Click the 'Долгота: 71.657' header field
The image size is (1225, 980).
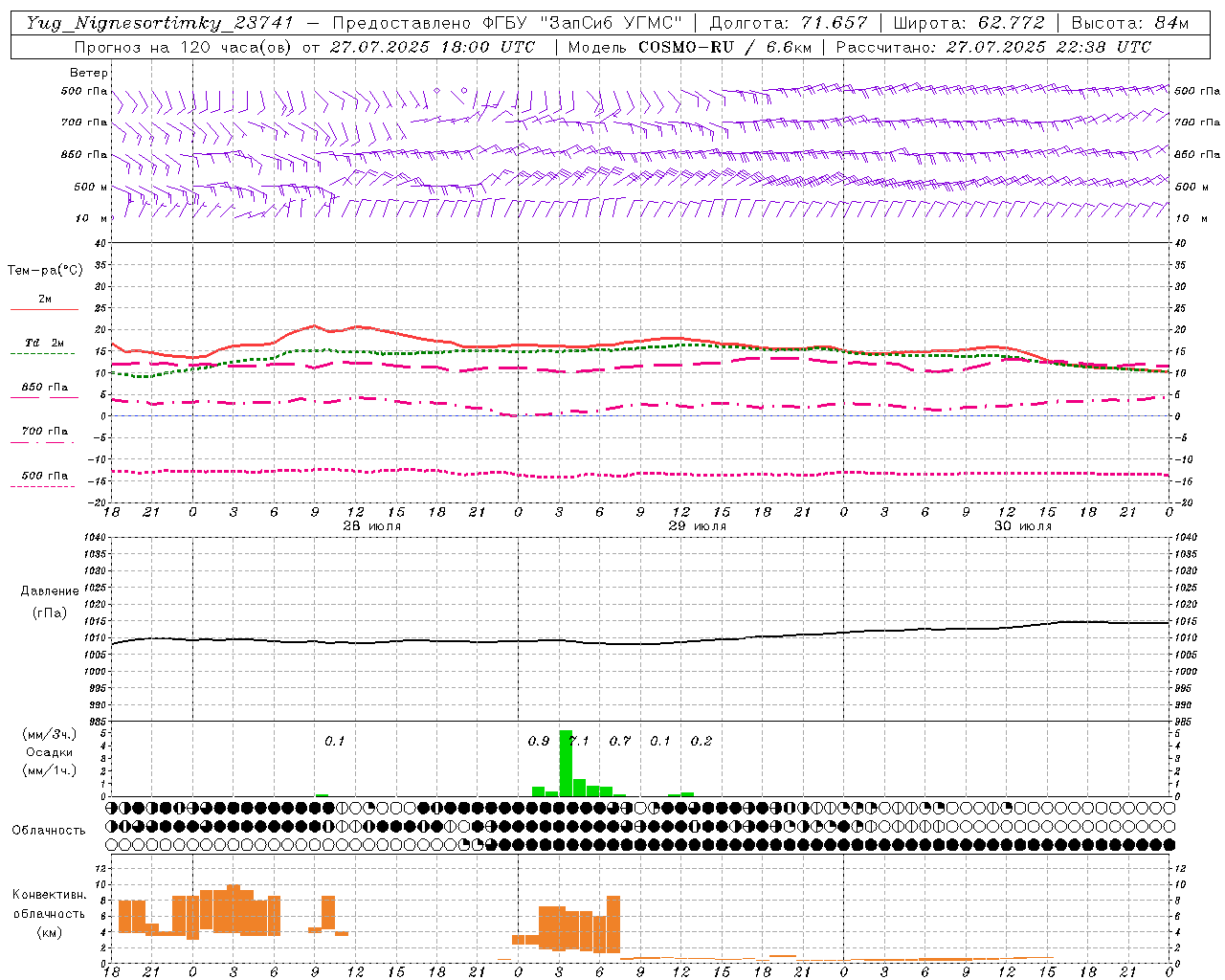tap(789, 23)
